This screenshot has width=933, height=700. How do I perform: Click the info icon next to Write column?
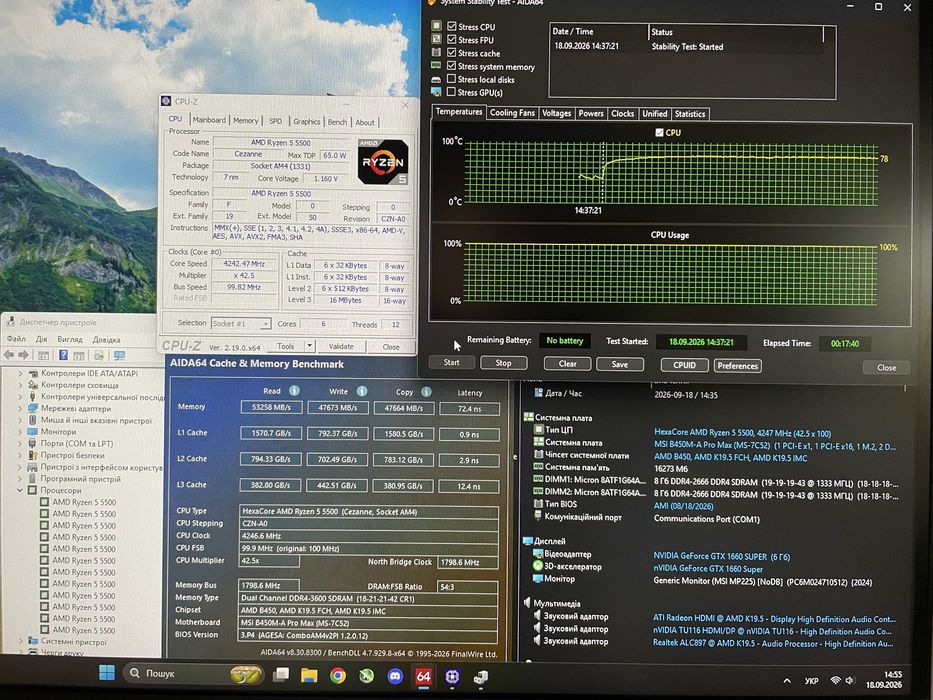[x=362, y=390]
